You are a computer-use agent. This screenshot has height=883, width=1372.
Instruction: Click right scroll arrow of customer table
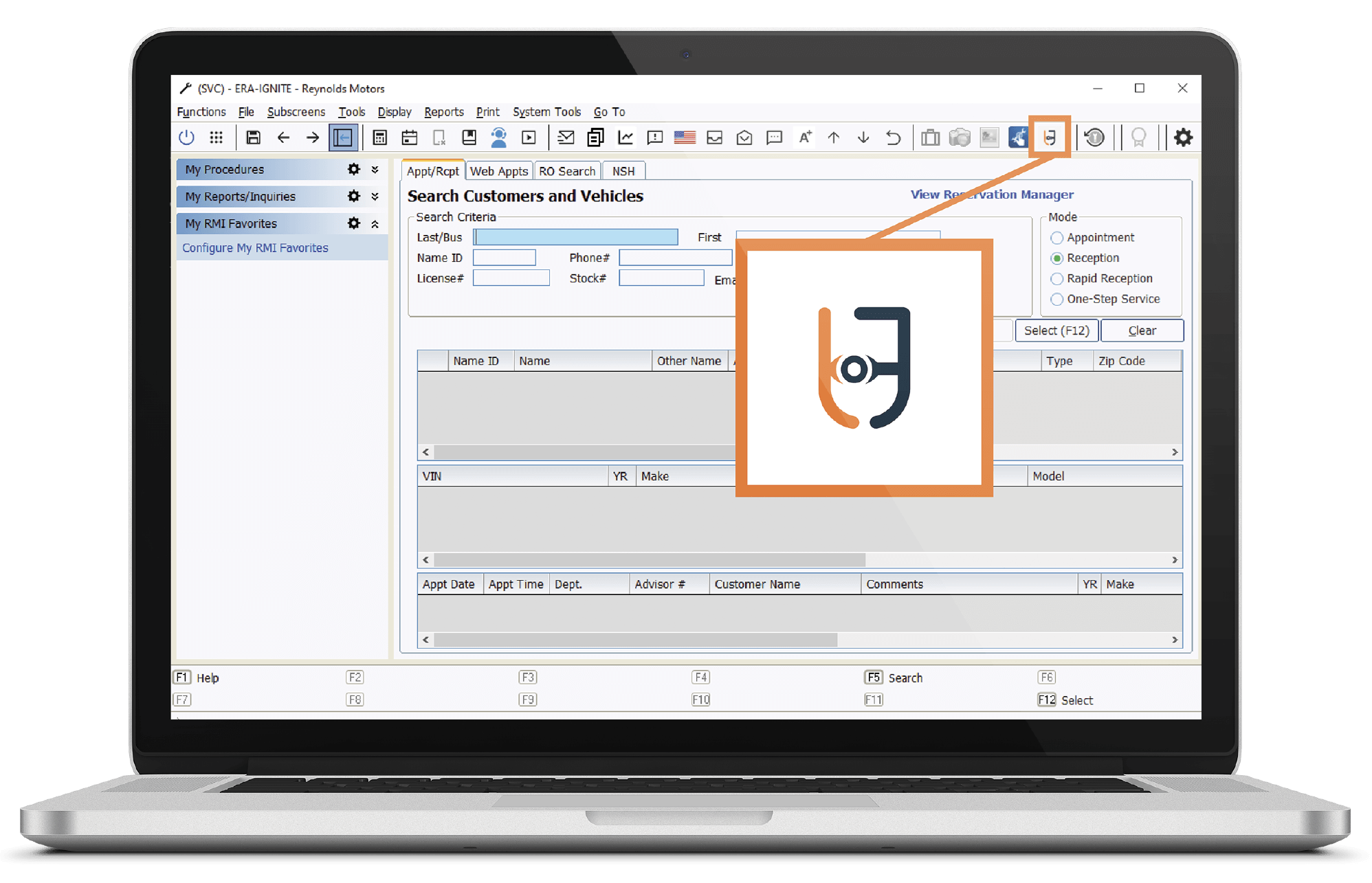point(1175,452)
